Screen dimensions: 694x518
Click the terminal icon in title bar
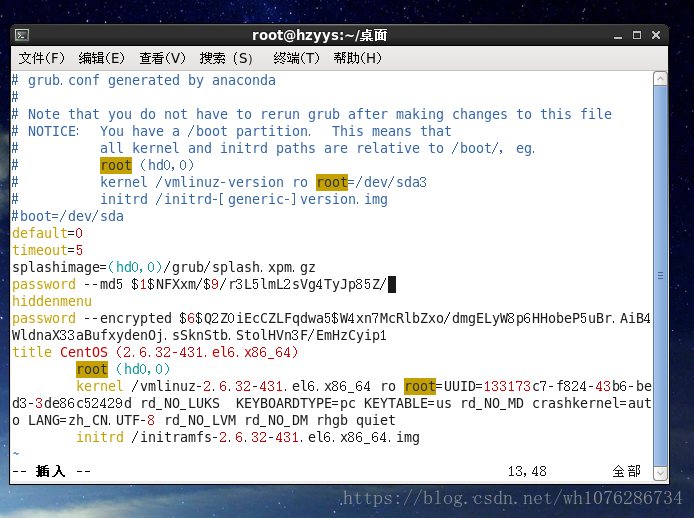[x=22, y=35]
